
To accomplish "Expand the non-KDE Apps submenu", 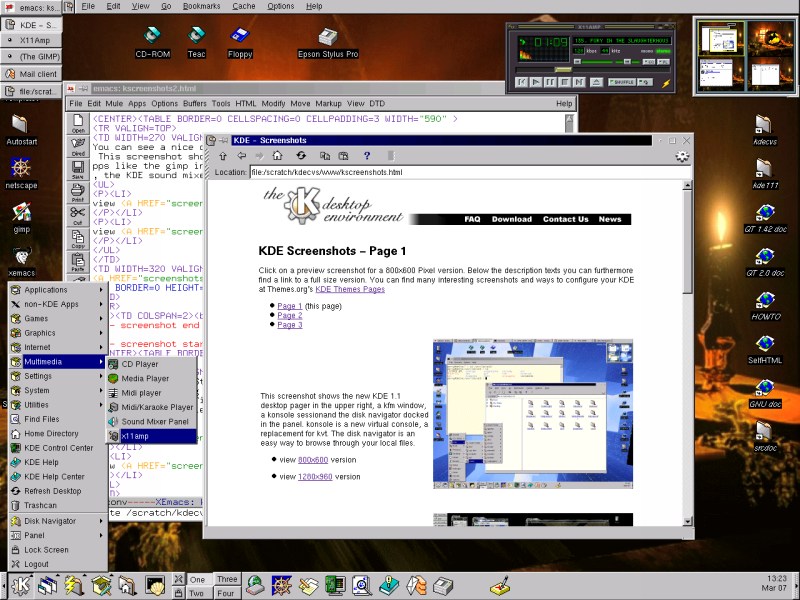I will 58,304.
